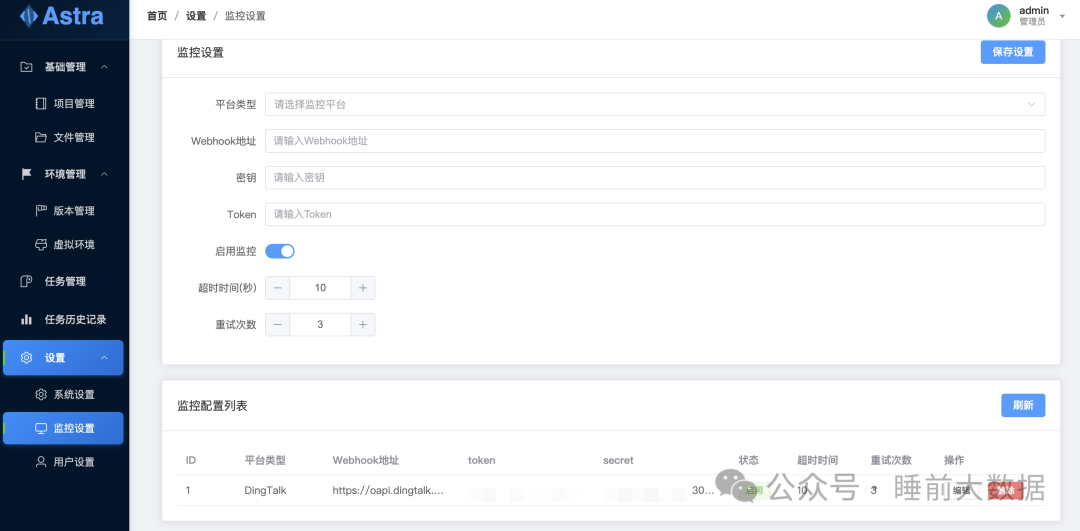Image resolution: width=1080 pixels, height=531 pixels.
Task: Click the DingTalk platform cell
Action: coord(265,491)
